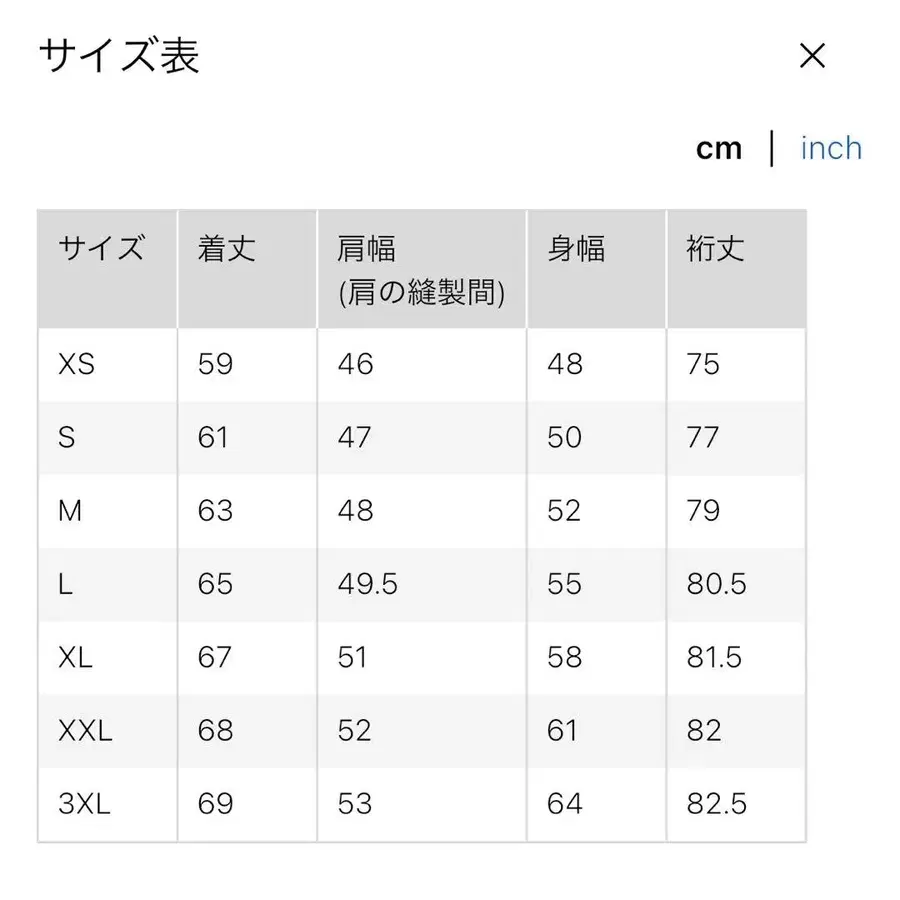The image size is (900, 900).
Task: Click the サイズ column header
Action: pyautogui.click(x=100, y=251)
